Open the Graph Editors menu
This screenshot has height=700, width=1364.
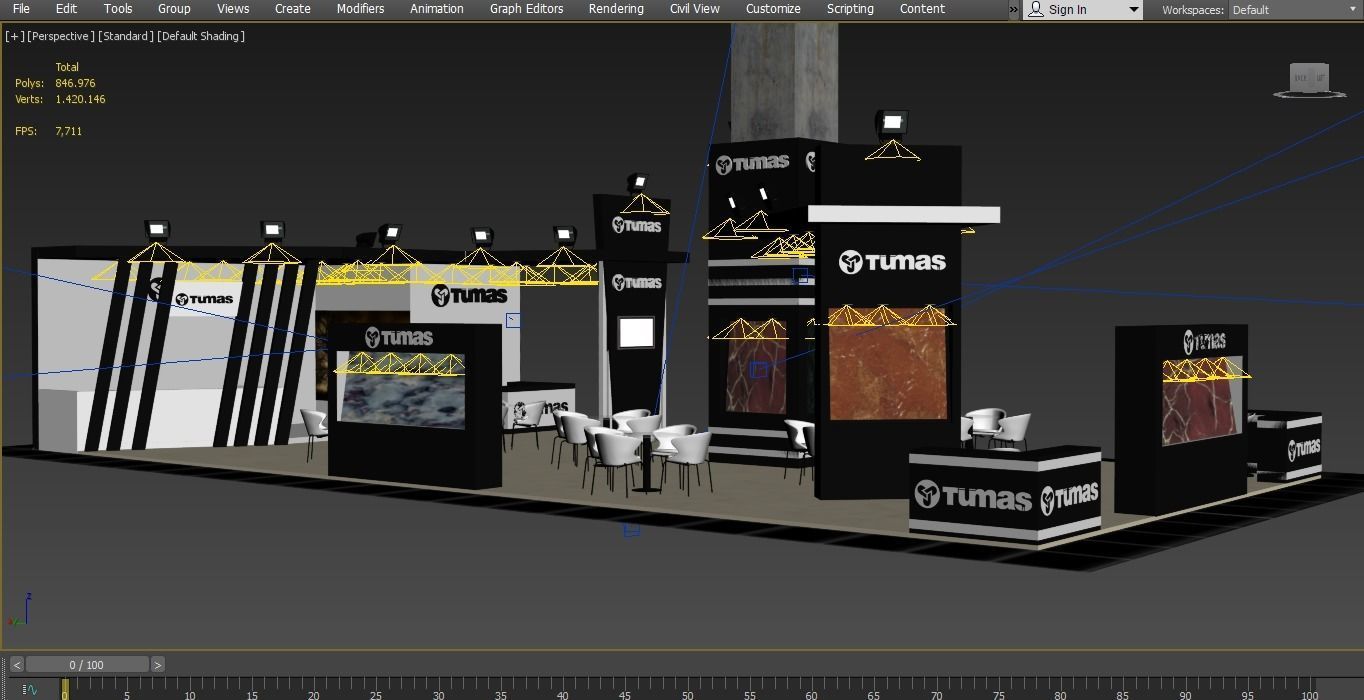tap(526, 8)
